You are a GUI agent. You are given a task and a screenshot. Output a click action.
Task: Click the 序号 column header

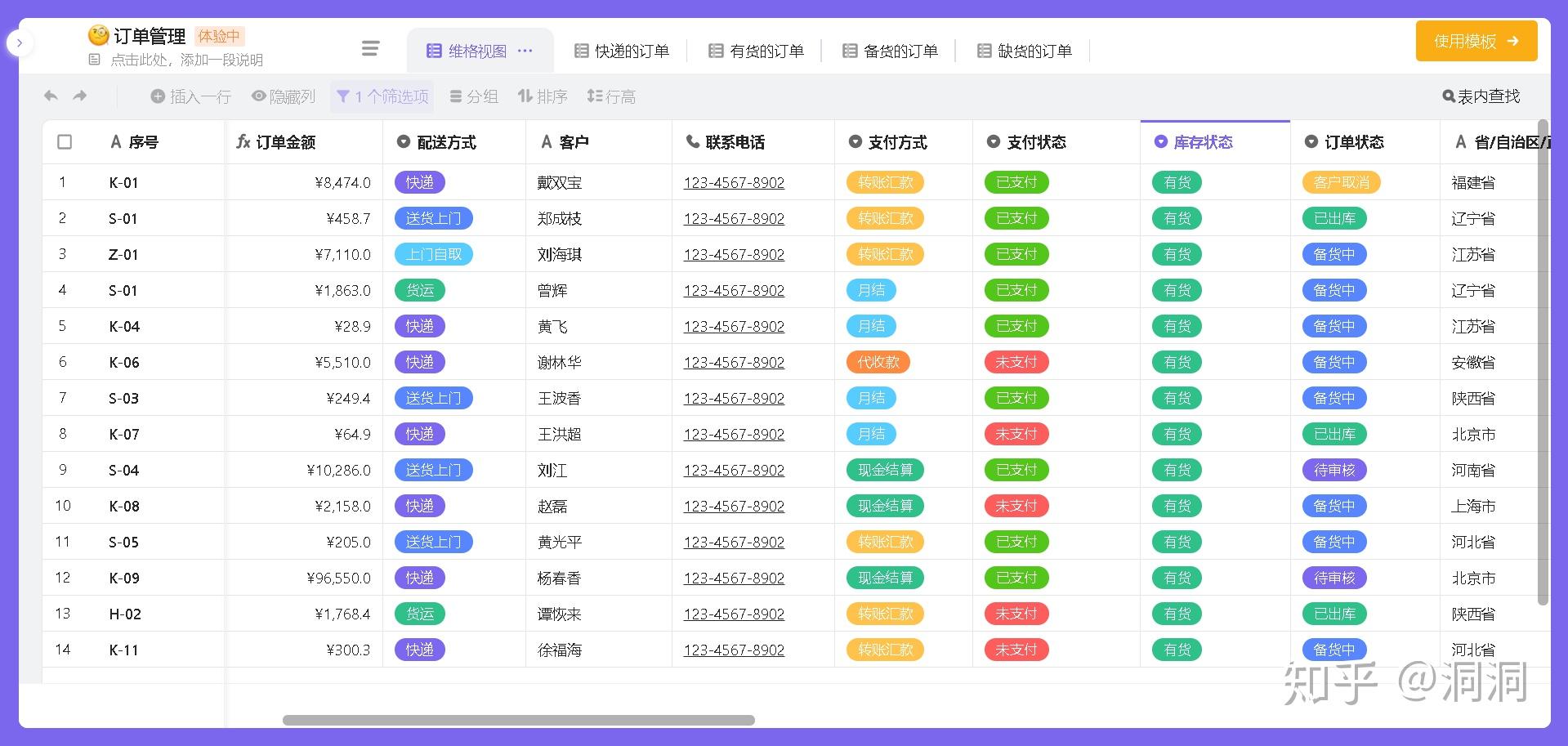click(142, 142)
